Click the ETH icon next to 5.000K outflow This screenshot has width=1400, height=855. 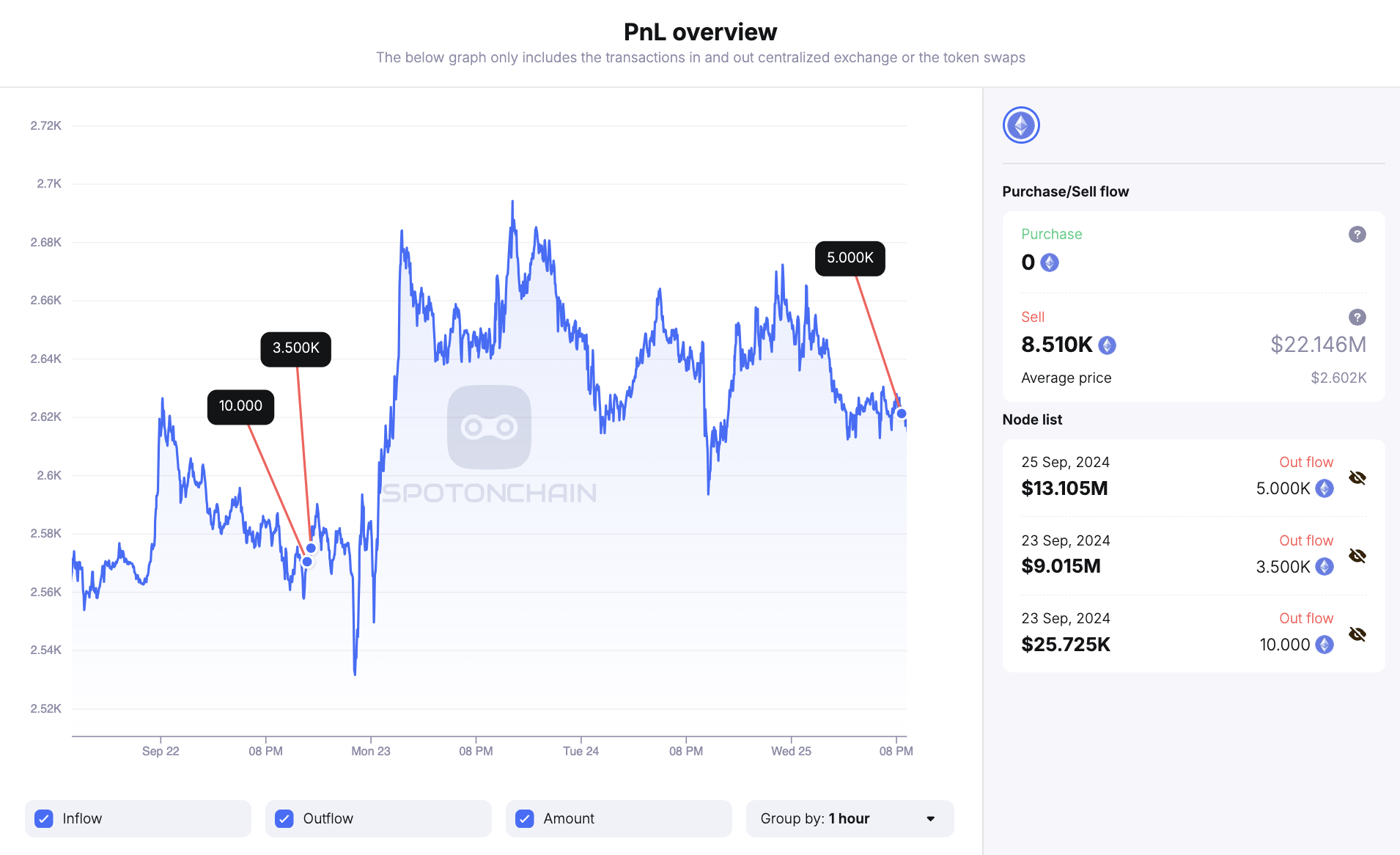(1324, 488)
